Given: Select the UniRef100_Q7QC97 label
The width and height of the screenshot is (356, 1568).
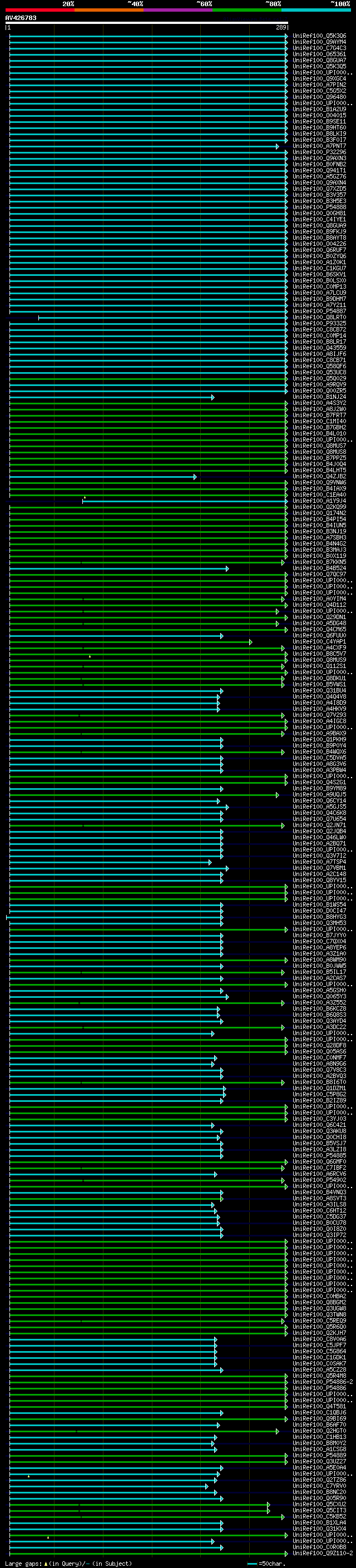Looking at the screenshot, I should tap(319, 574).
